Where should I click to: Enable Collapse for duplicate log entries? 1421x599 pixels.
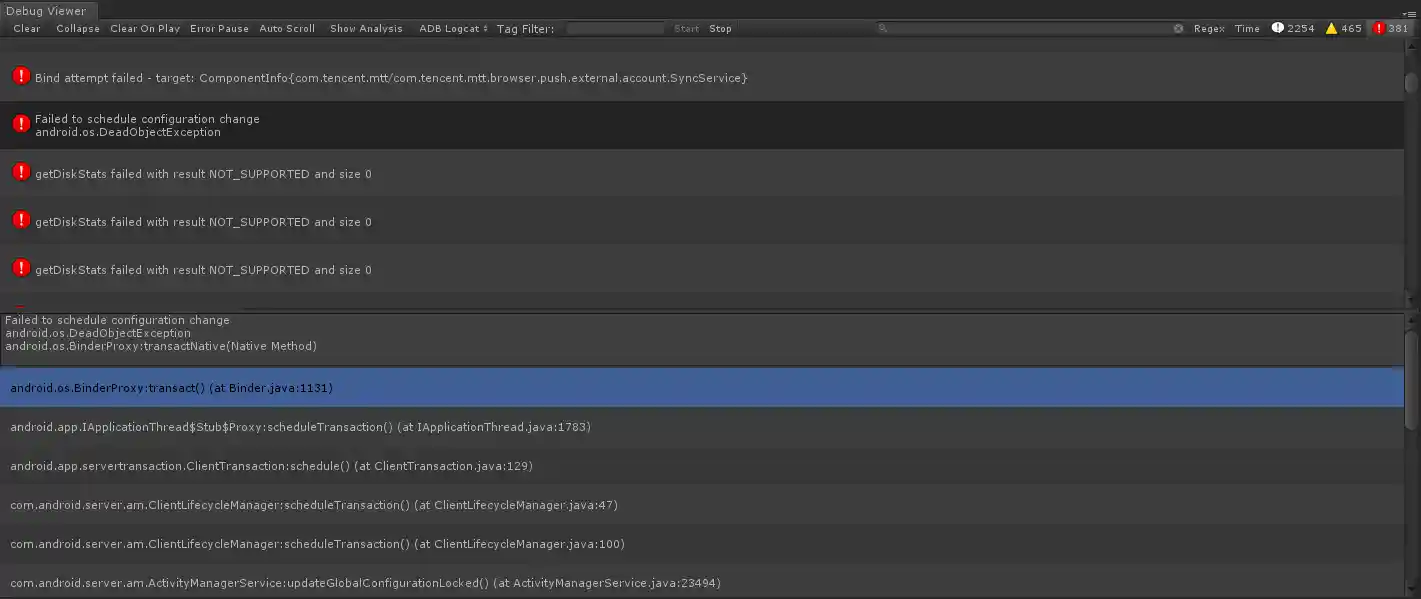77,28
